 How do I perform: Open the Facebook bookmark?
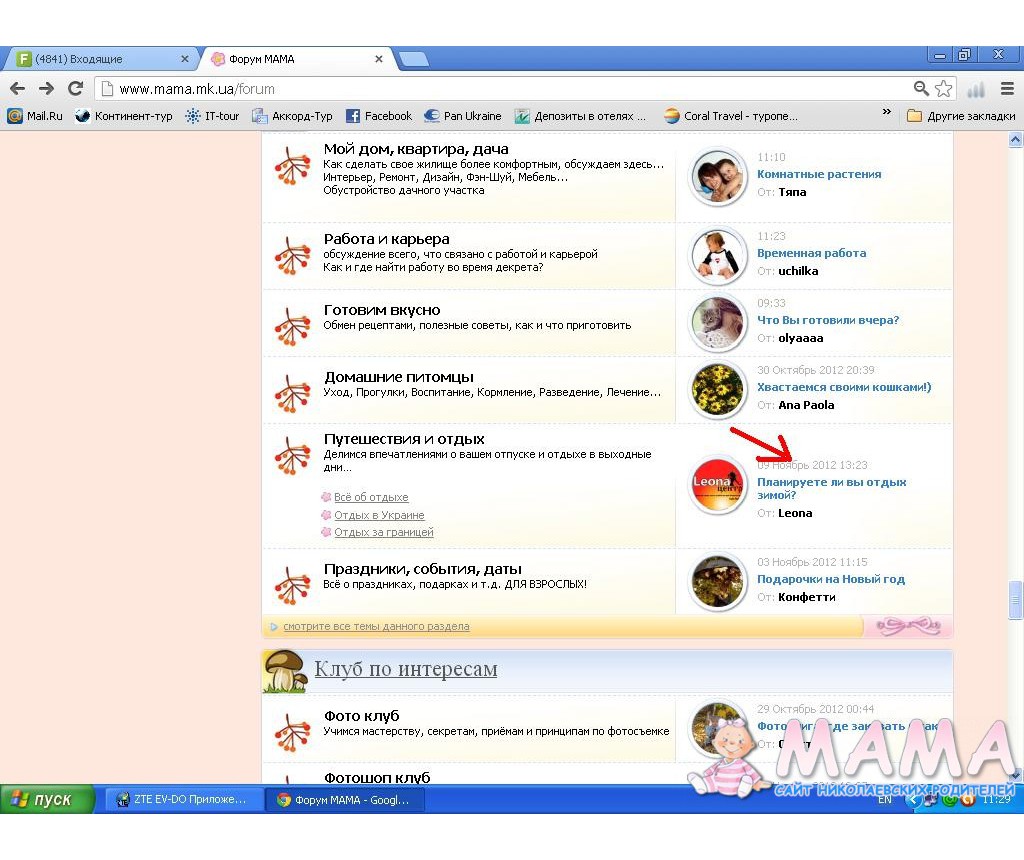[378, 116]
